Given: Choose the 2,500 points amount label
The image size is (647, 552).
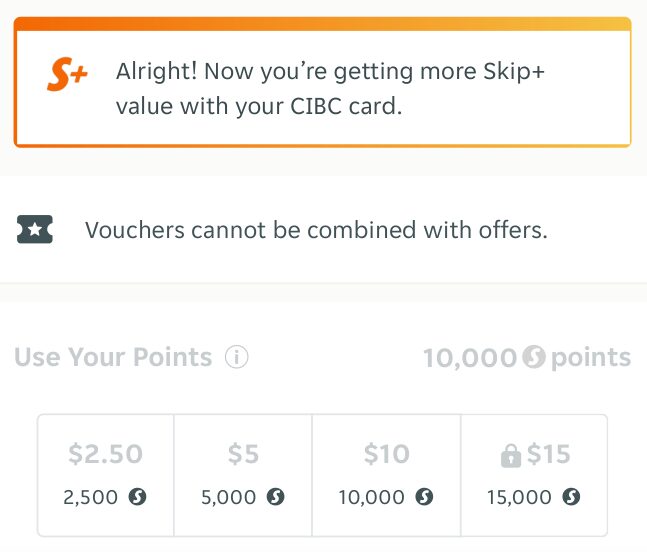Looking at the screenshot, I should [x=90, y=497].
